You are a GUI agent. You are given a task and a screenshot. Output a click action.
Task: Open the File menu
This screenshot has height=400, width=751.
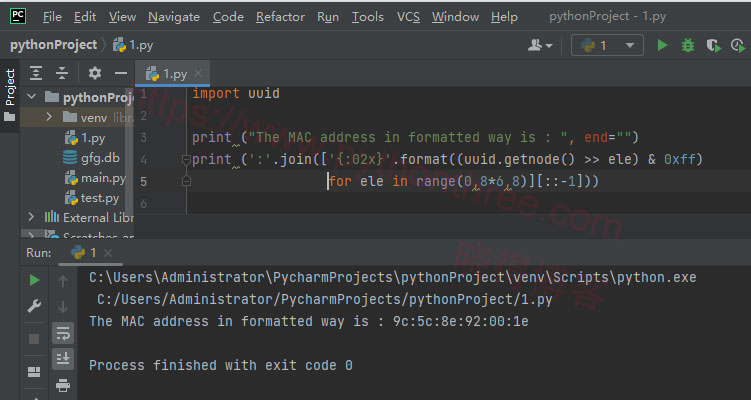coord(52,17)
